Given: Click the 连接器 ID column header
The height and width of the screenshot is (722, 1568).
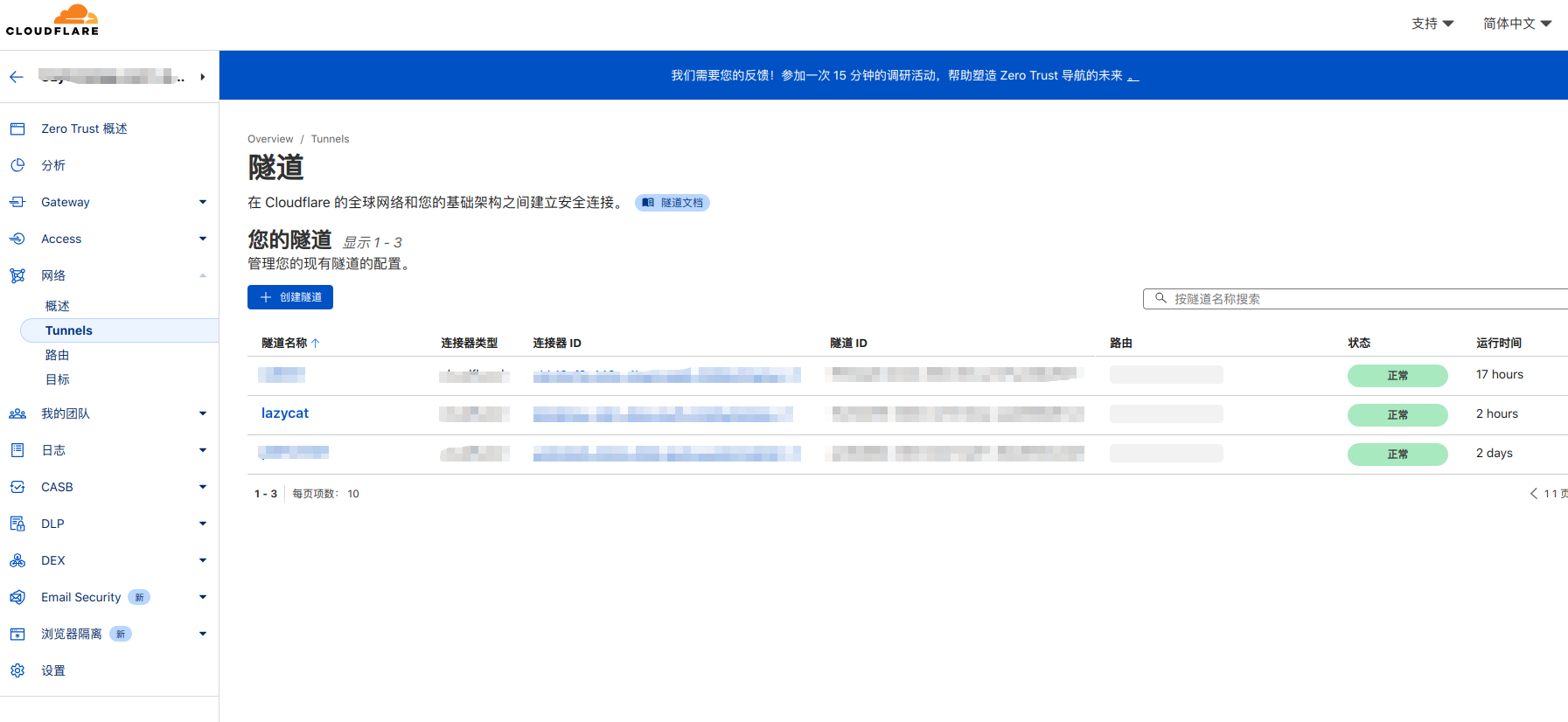Looking at the screenshot, I should coord(557,343).
